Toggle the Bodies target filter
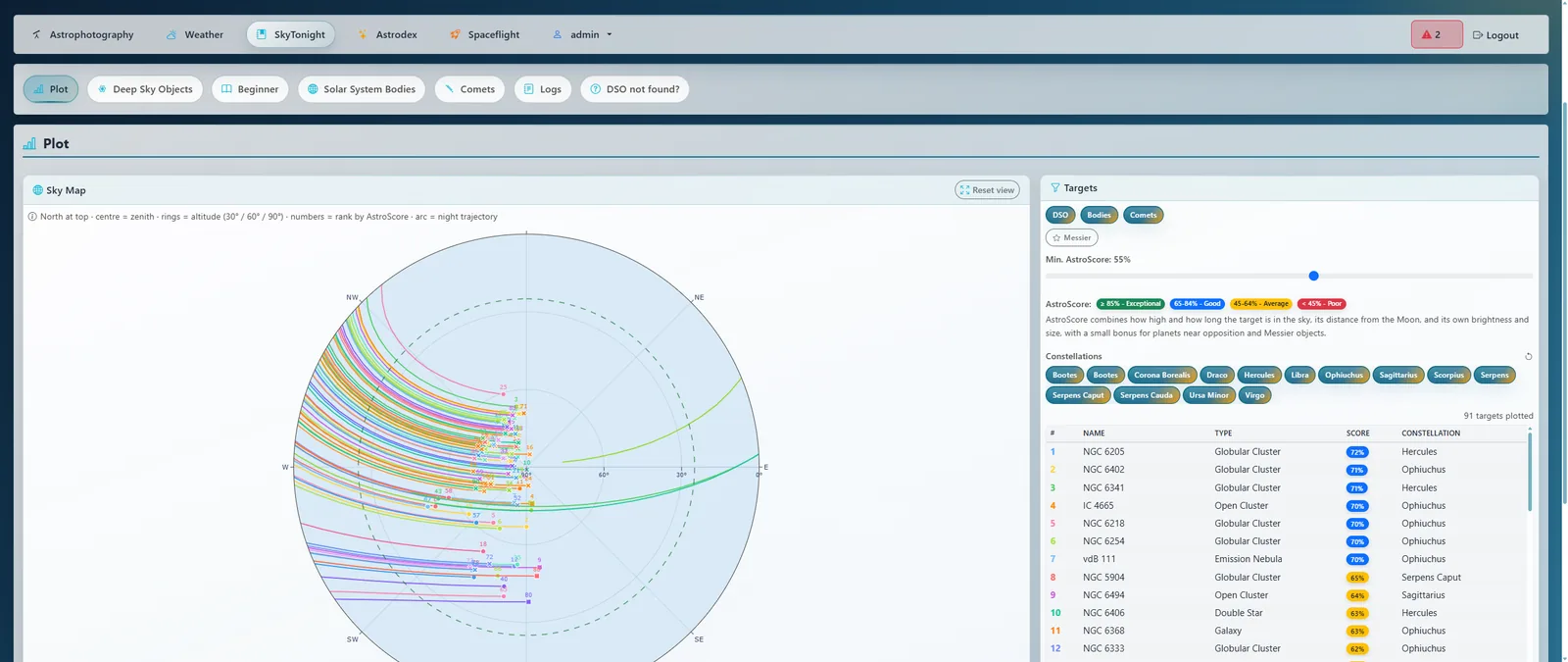Image resolution: width=1568 pixels, height=662 pixels. click(x=1100, y=215)
